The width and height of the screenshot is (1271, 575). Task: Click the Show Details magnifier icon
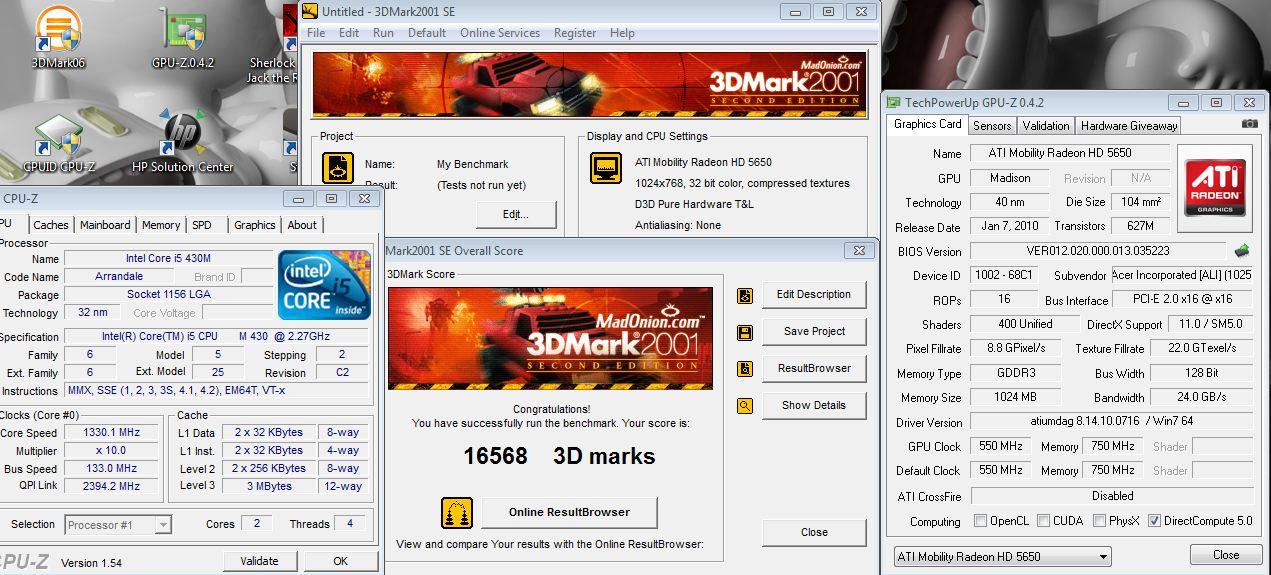pyautogui.click(x=745, y=406)
